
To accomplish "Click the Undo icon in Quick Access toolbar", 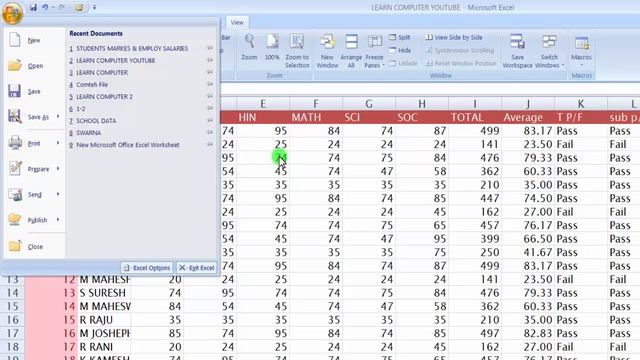I will pyautogui.click(x=45, y=7).
